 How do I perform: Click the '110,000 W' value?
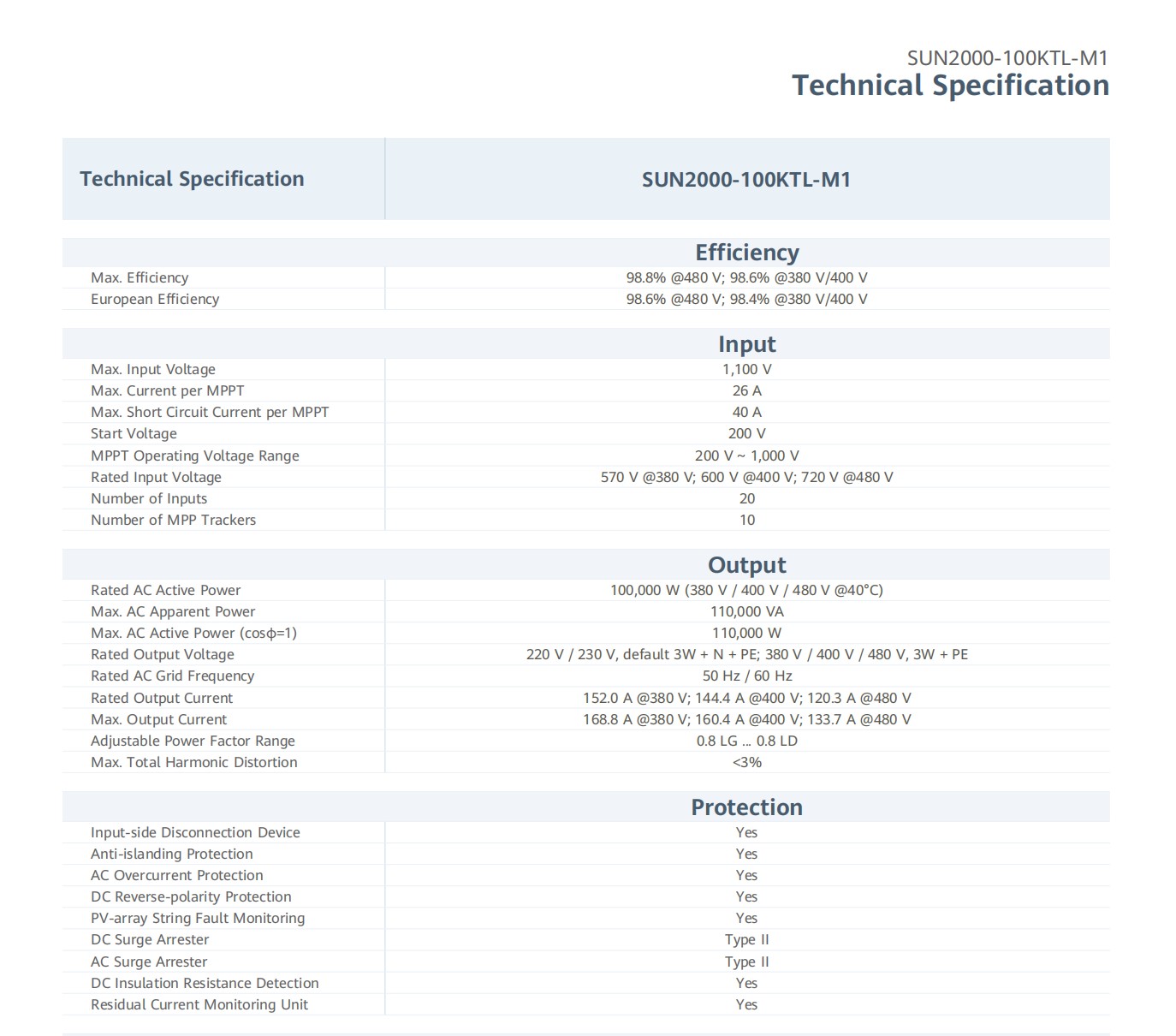747,633
